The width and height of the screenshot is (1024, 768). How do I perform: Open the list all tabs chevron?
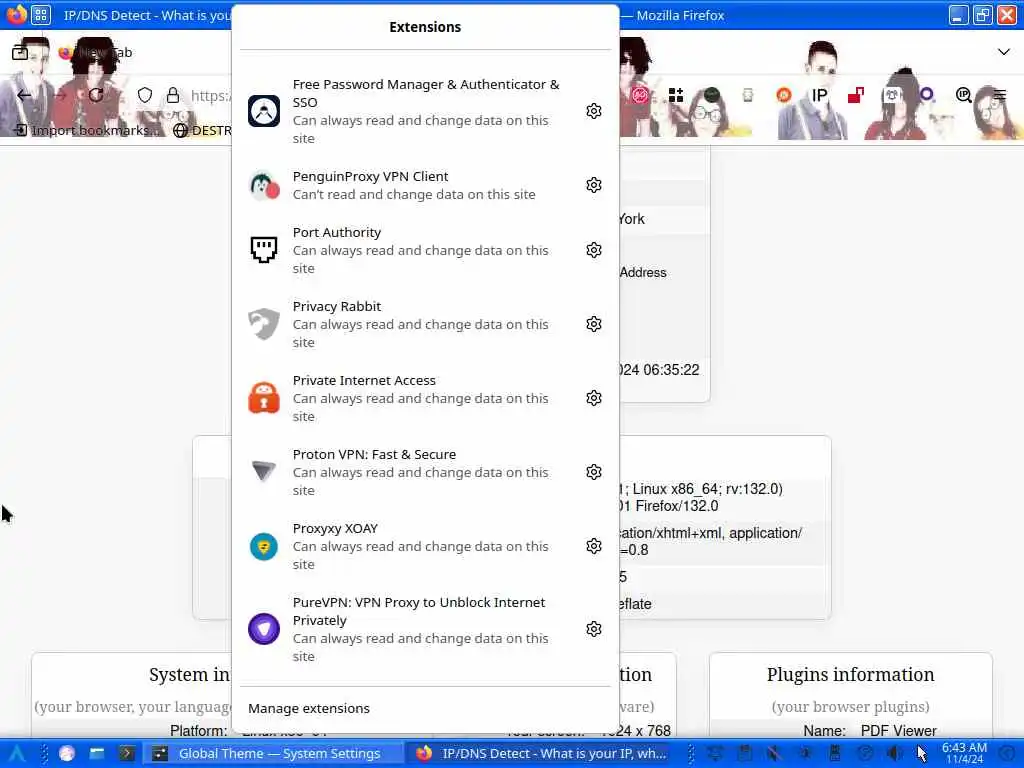point(1004,52)
